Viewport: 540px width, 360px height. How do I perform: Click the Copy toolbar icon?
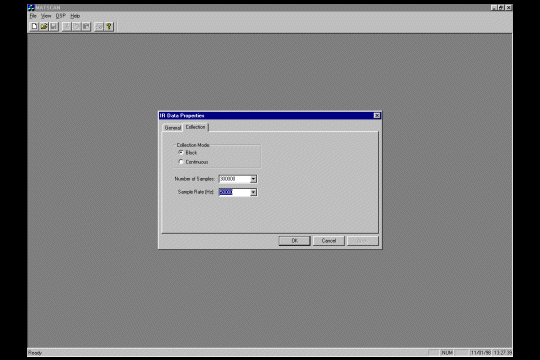pos(76,27)
